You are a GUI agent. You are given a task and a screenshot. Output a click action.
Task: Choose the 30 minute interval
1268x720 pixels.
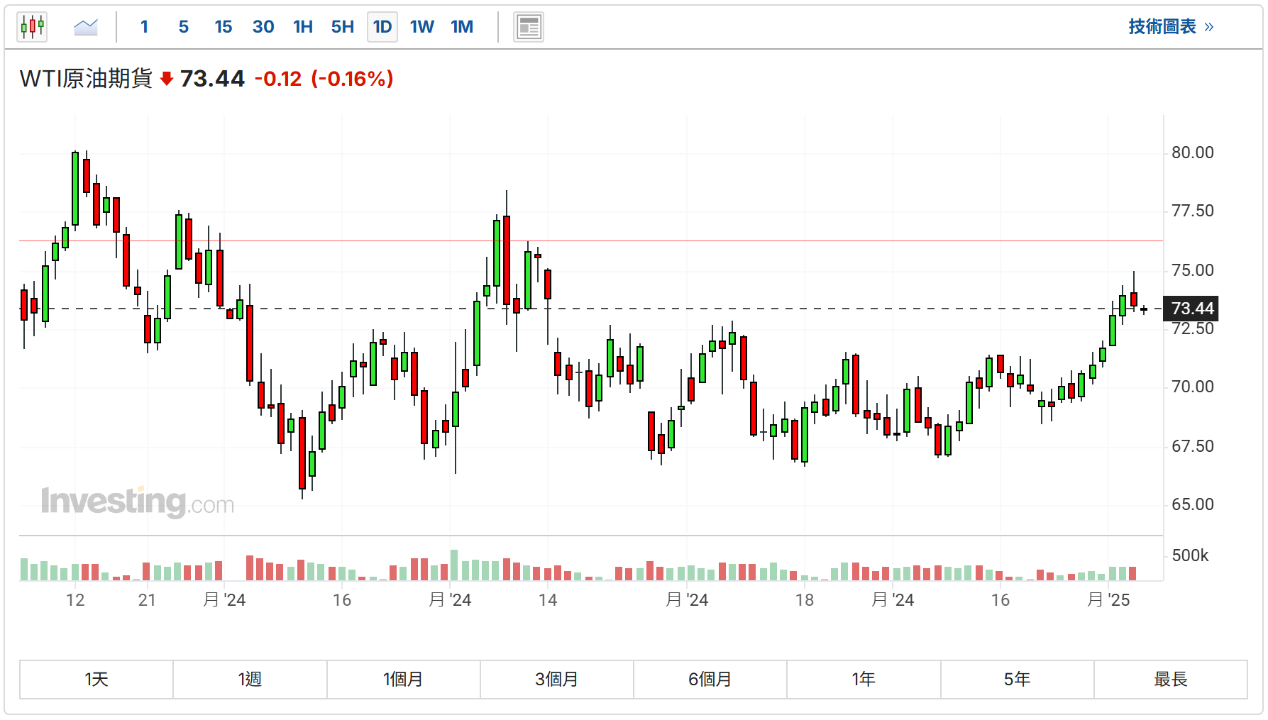263,27
